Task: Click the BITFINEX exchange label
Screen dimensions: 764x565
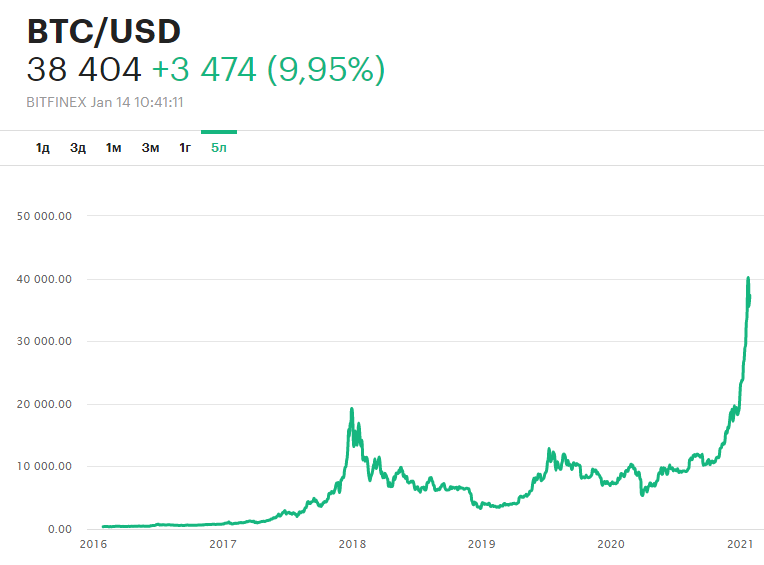Action: 55,102
